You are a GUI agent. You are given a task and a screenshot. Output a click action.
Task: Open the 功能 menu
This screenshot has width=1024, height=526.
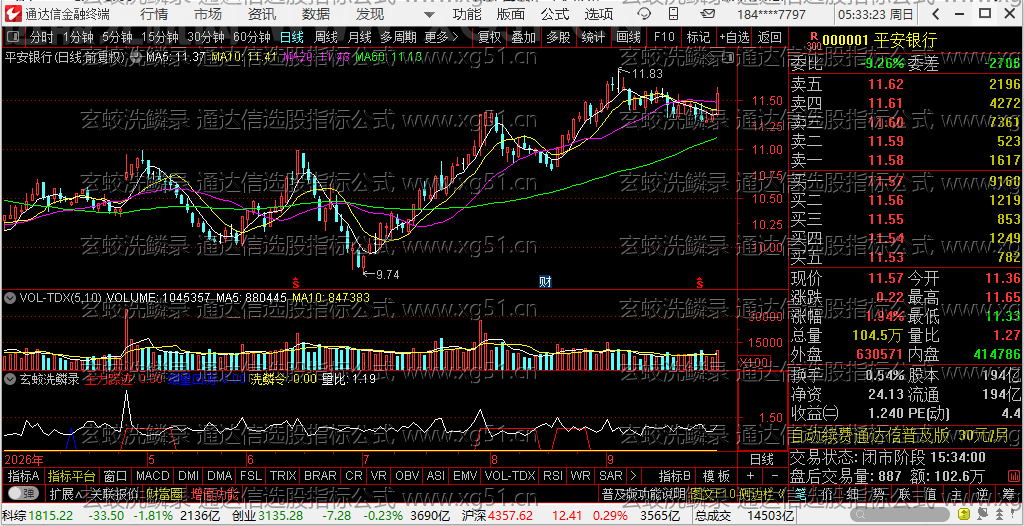click(467, 14)
